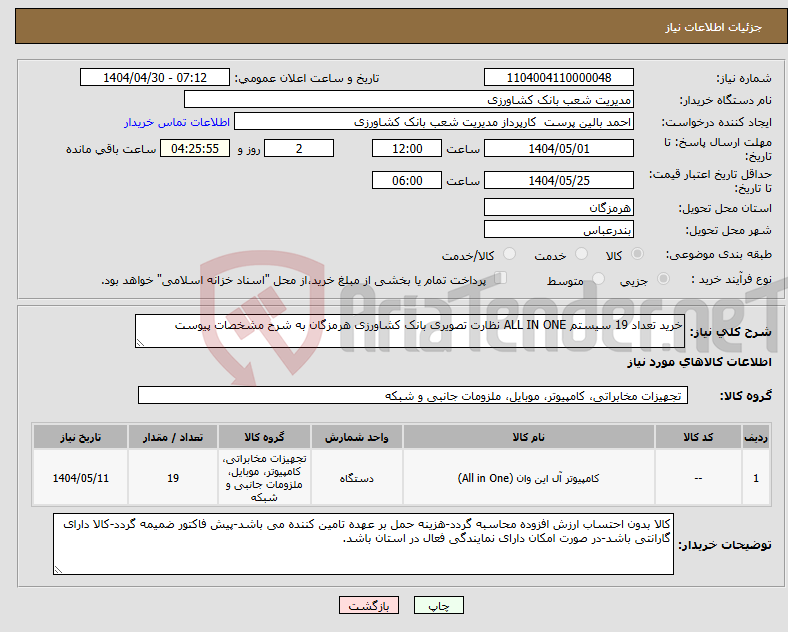Click the deadline time field 12:00
Image resolution: width=788 pixels, height=632 pixels.
[x=407, y=148]
